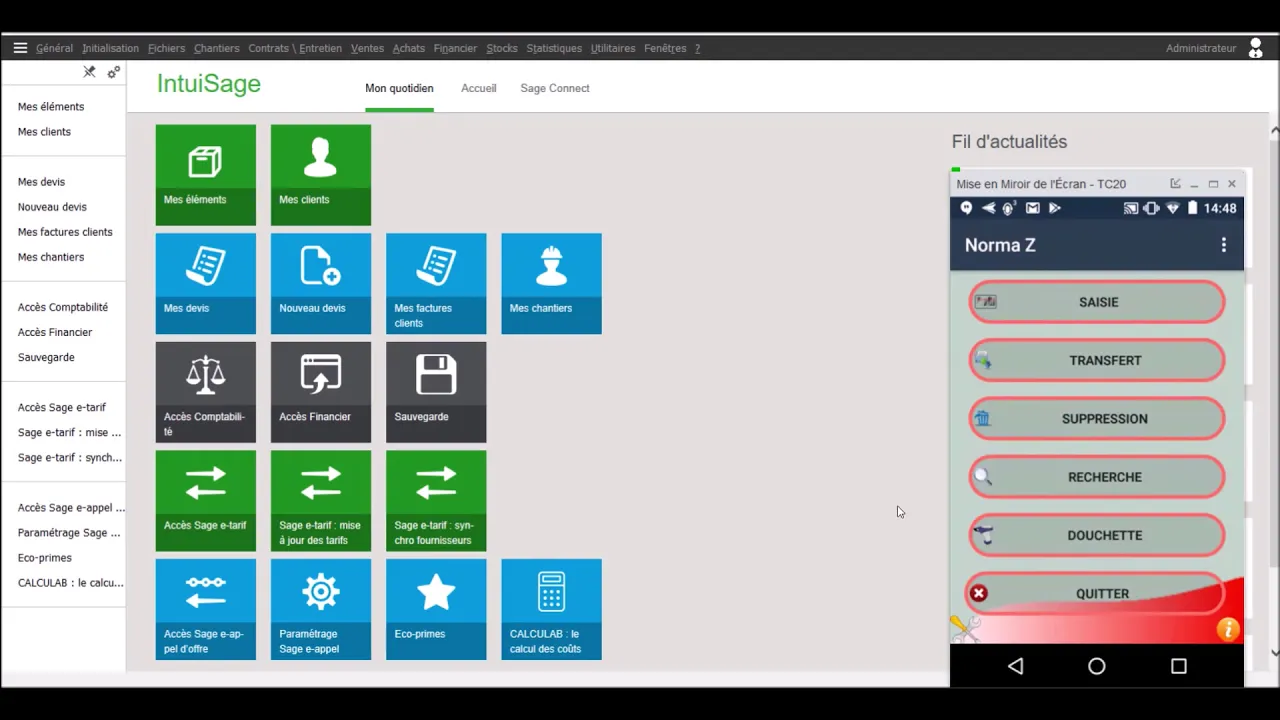Image resolution: width=1280 pixels, height=720 pixels.
Task: Open the sidebar settings gears icon
Action: 114,72
